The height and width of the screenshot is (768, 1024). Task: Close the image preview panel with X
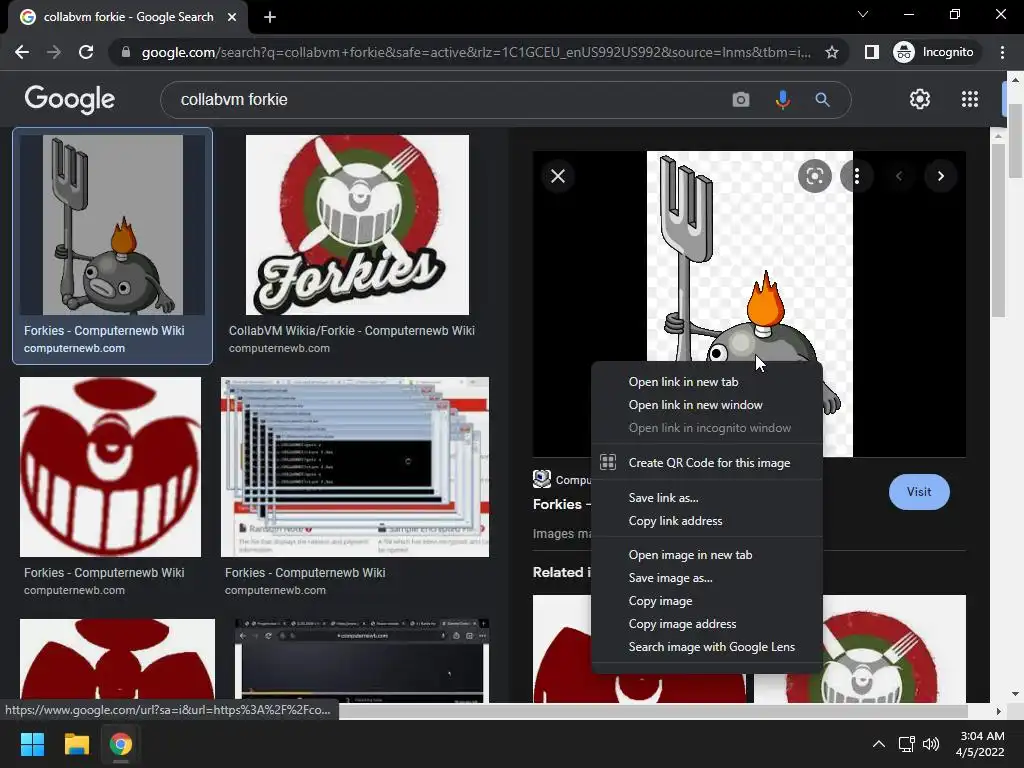tap(558, 176)
